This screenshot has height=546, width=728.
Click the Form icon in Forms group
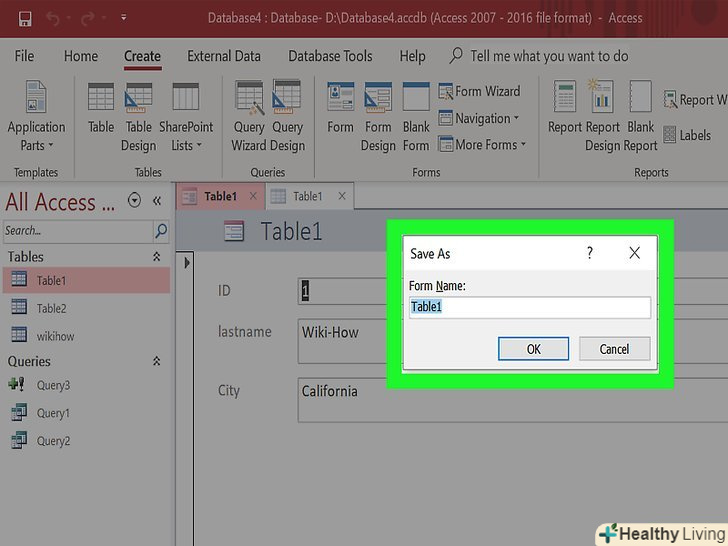340,108
